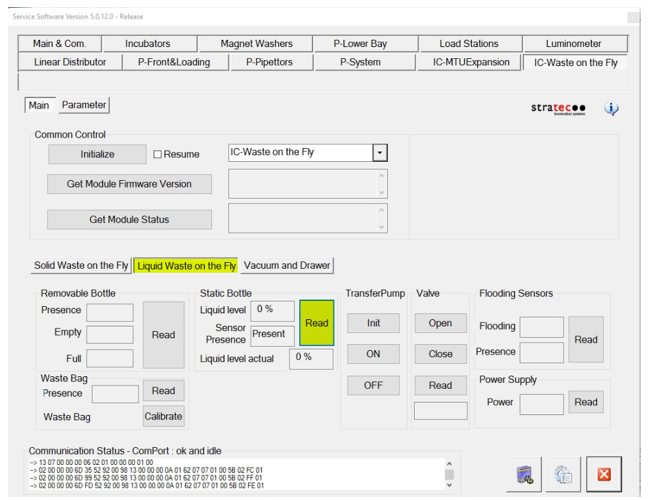Switch to Solid Waste on the Fly
Image resolution: width=649 pixels, height=500 pixels.
pyautogui.click(x=81, y=266)
